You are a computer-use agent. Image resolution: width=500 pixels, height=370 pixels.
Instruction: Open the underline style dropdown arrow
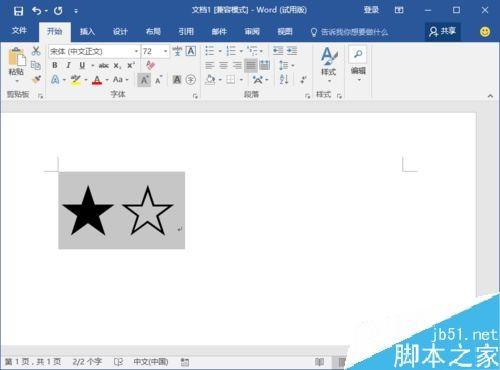(x=92, y=65)
